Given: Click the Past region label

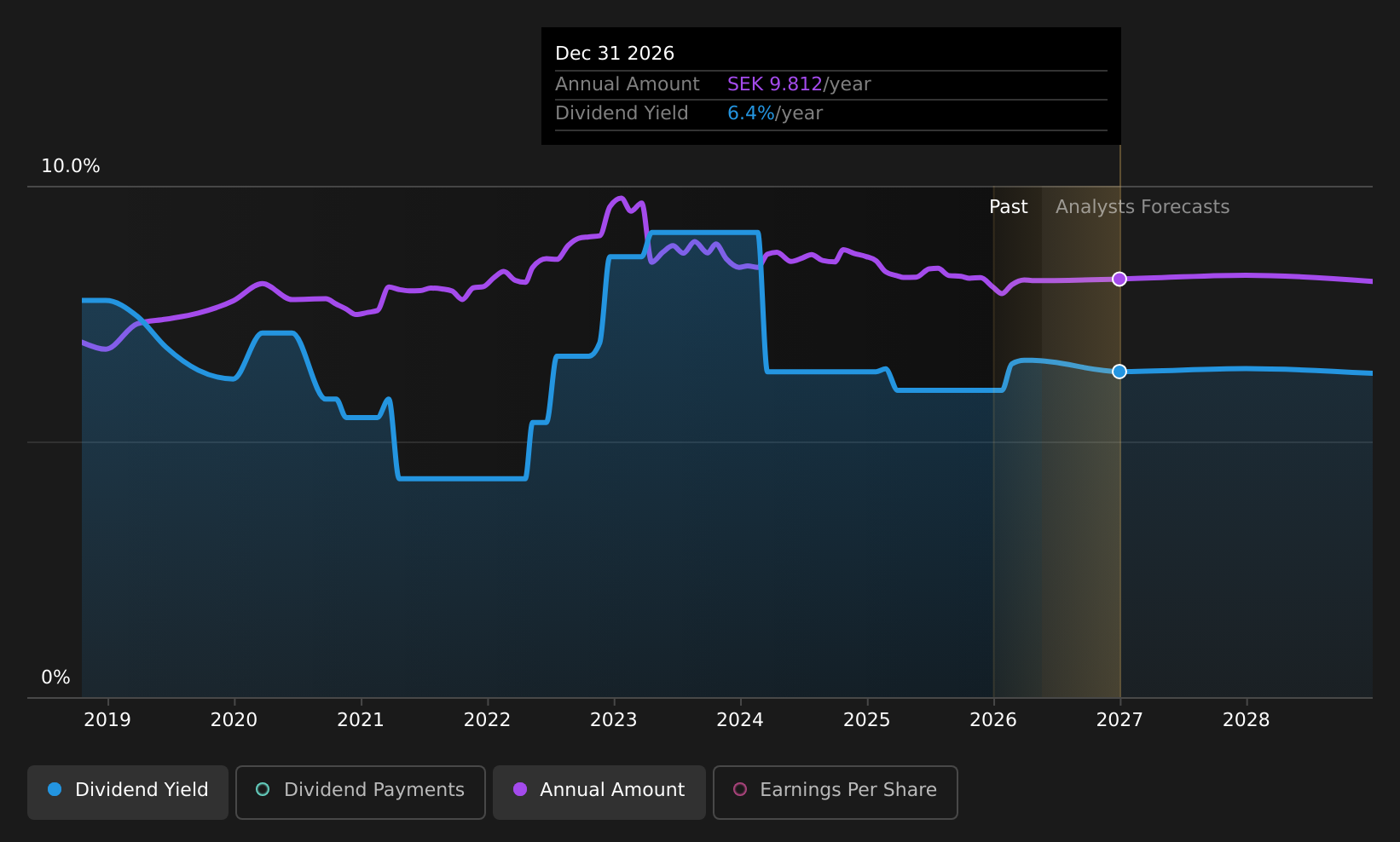Looking at the screenshot, I should point(1009,207).
